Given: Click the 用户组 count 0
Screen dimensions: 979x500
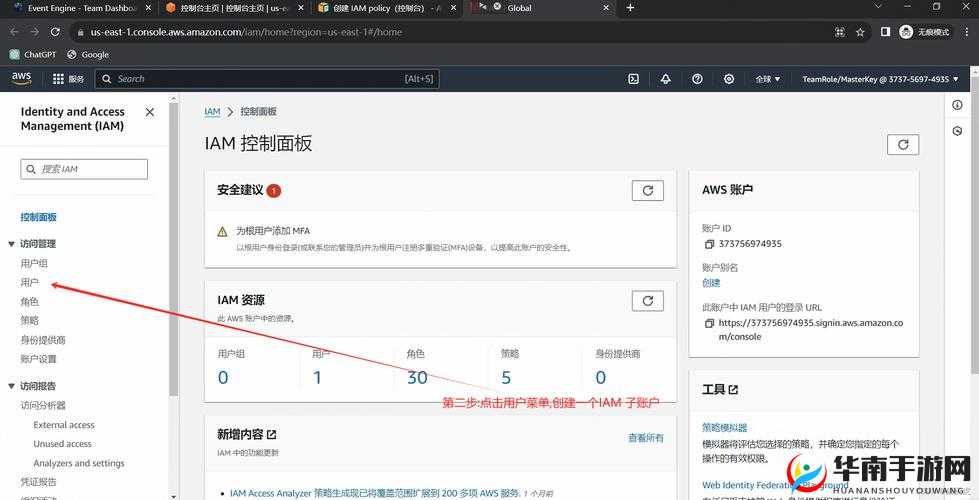Looking at the screenshot, I should [x=223, y=377].
